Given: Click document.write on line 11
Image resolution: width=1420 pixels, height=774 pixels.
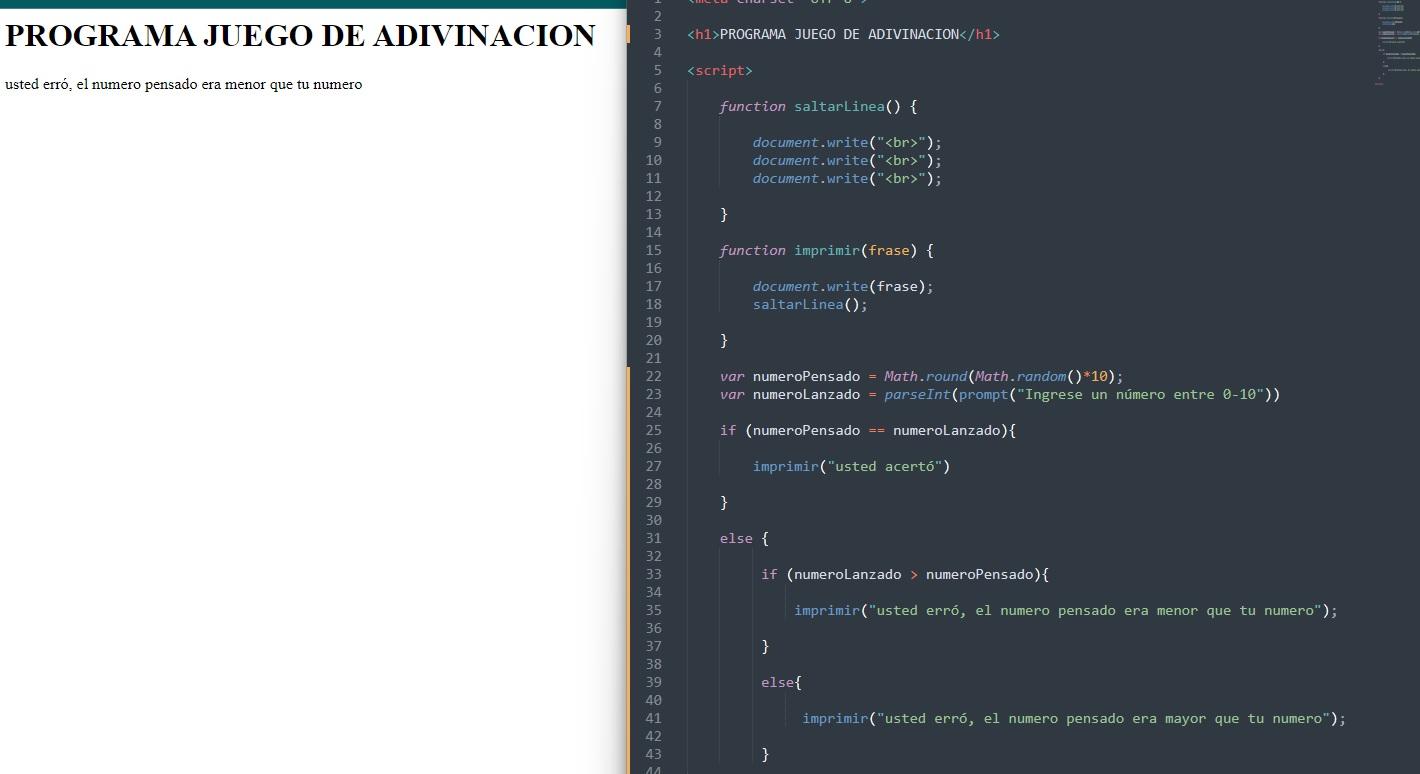Looking at the screenshot, I should 847,178.
